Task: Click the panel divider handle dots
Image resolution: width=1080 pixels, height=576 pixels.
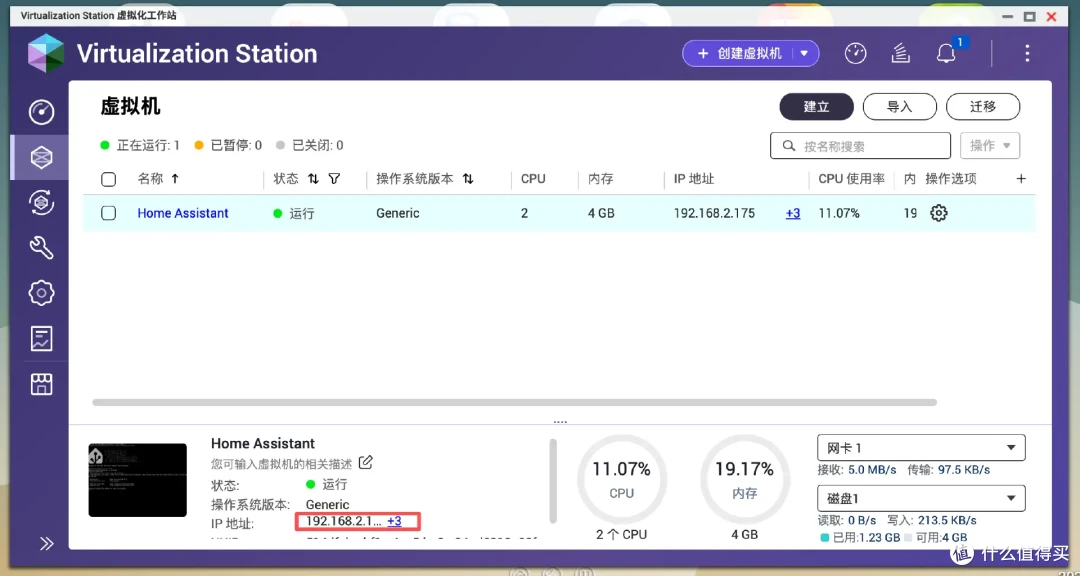Action: tap(560, 421)
